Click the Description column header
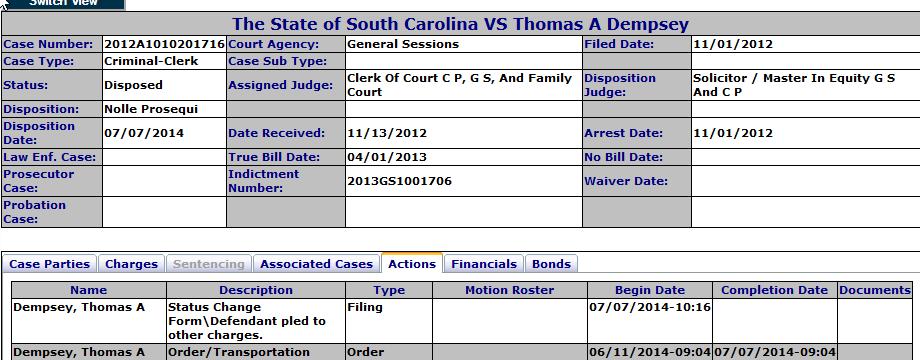 point(256,290)
